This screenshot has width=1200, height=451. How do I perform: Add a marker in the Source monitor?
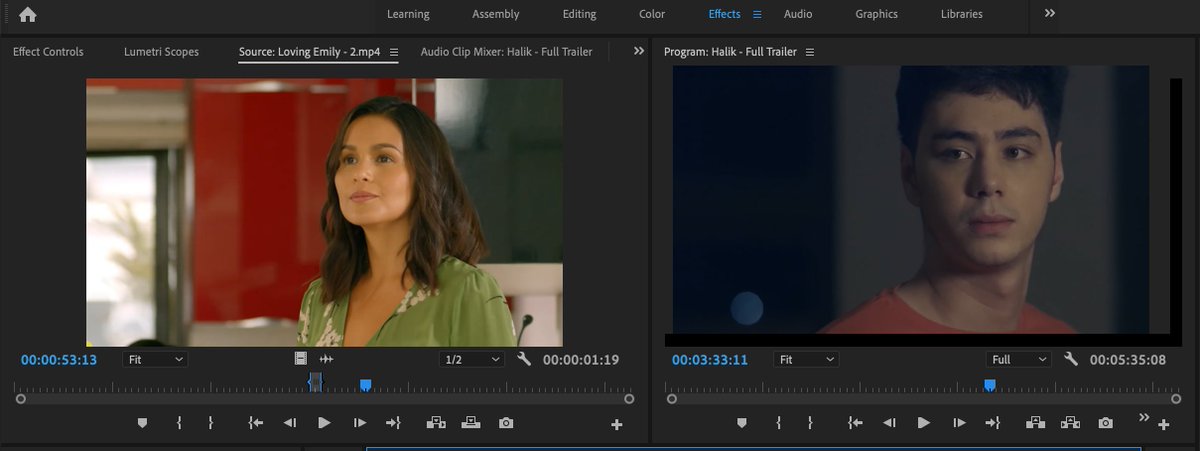point(142,423)
